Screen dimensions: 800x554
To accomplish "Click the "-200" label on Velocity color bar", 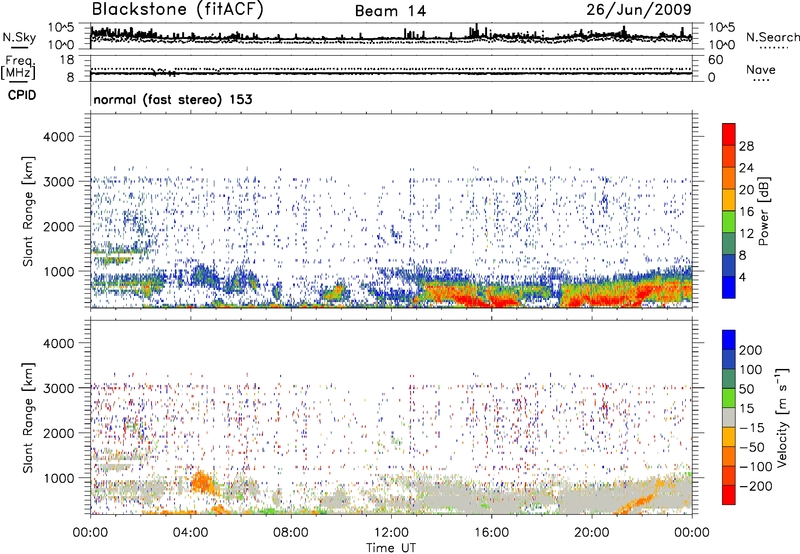I will point(756,486).
